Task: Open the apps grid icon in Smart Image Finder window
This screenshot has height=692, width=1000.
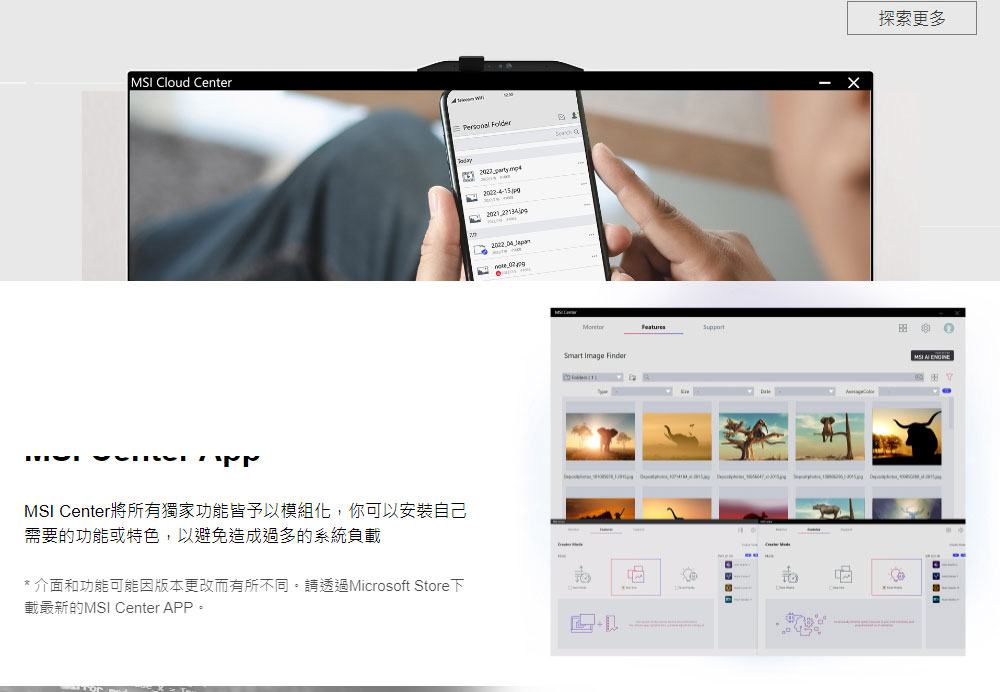Action: coord(902,328)
